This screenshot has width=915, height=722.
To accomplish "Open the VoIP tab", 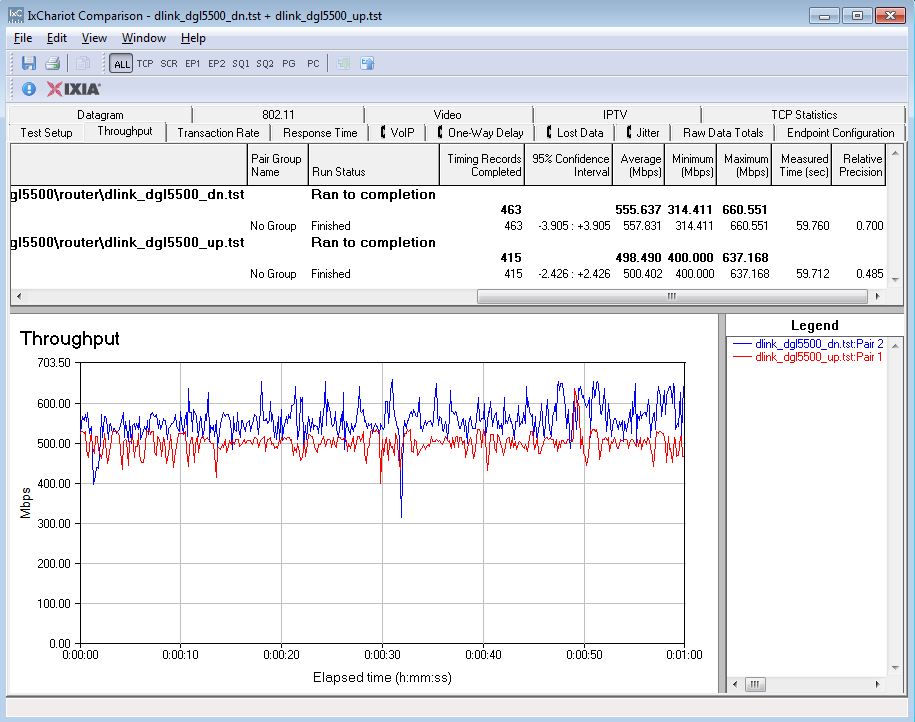I will click(x=398, y=132).
